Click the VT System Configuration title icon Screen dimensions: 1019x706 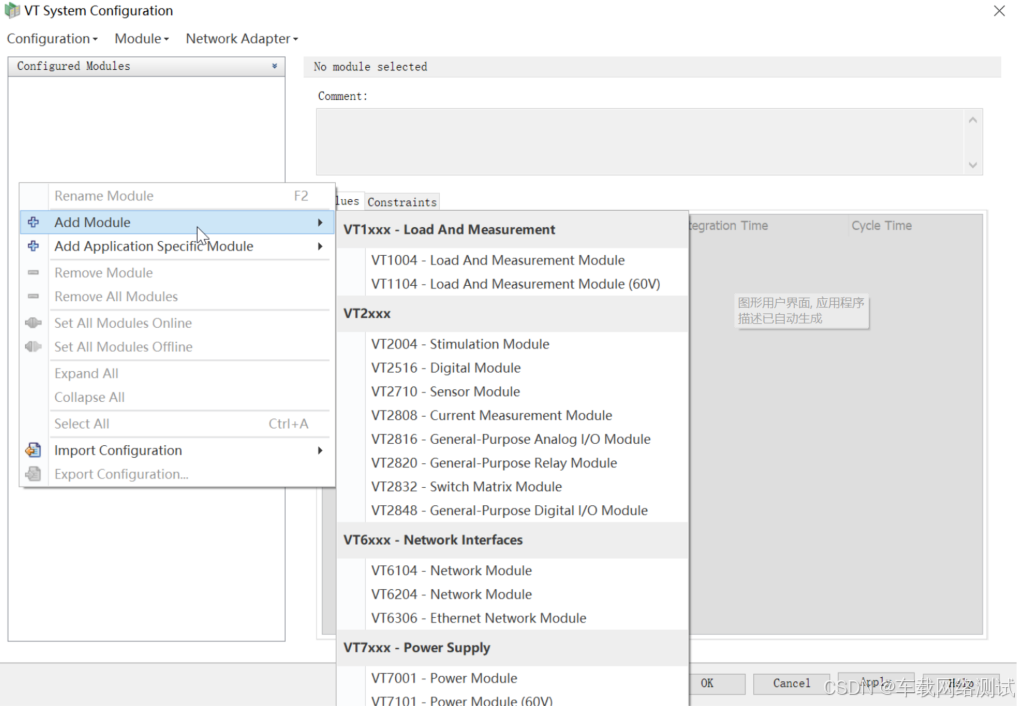pyautogui.click(x=12, y=10)
